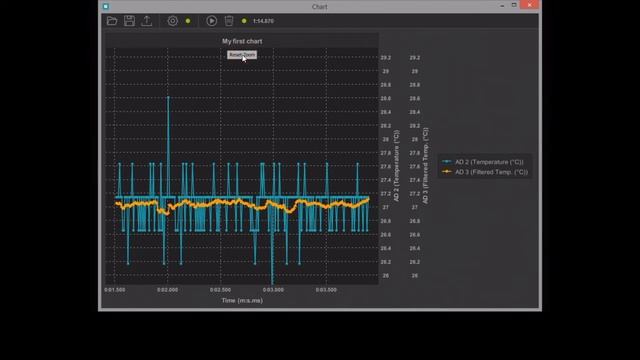Click the 0:01.500 time axis tick label

point(115,290)
